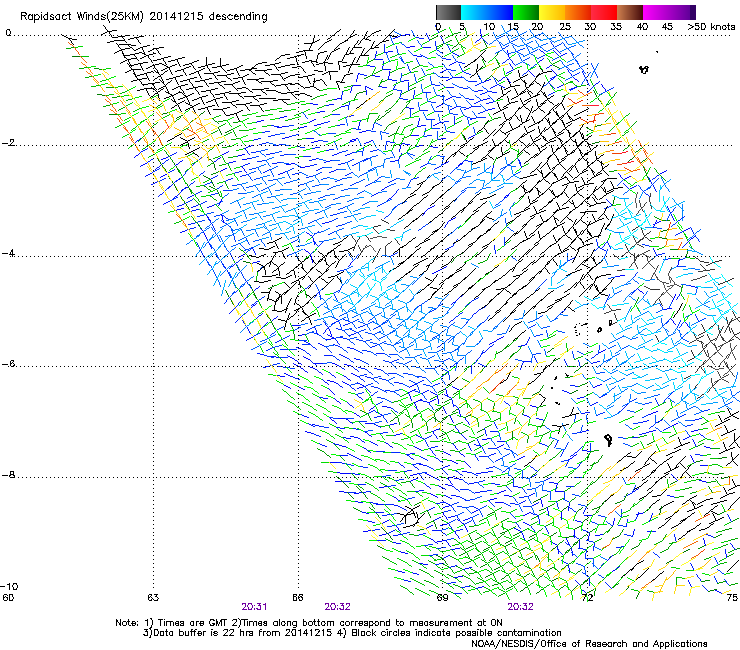The image size is (740, 650).
Task: Click the magenta 40-45 knots legend swatch
Action: coord(656,12)
